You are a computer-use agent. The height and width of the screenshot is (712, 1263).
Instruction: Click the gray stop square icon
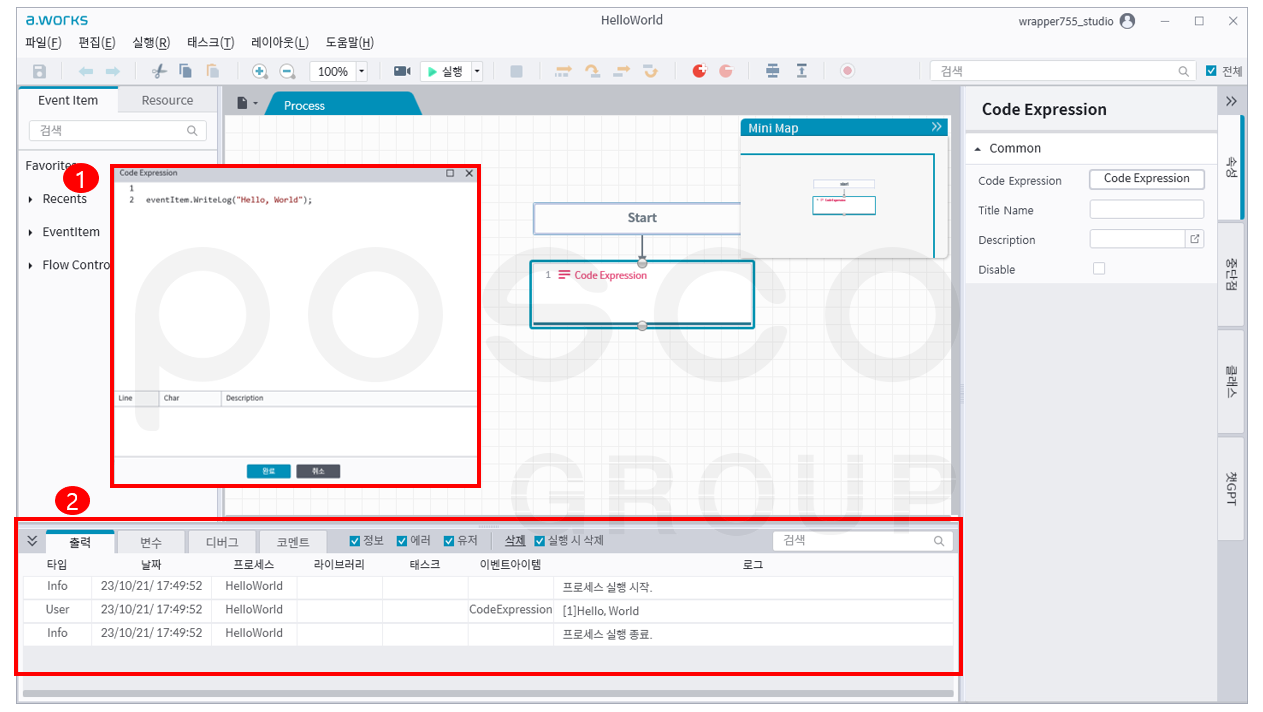(x=516, y=71)
